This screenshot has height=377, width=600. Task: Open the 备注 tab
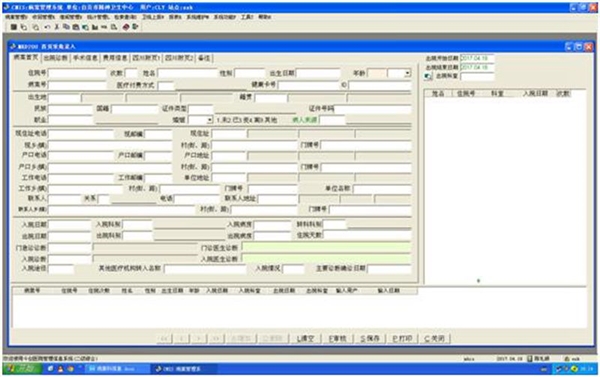click(204, 58)
